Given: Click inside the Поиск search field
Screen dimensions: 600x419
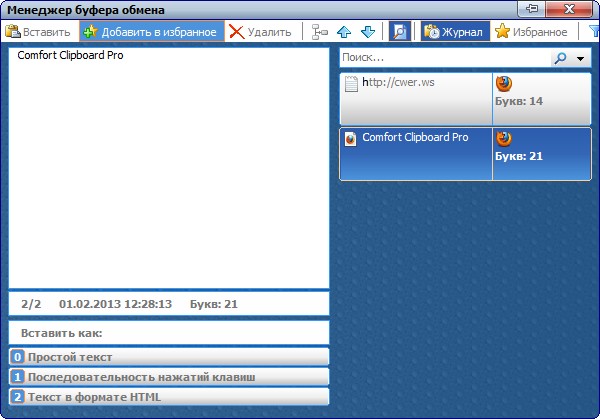Looking at the screenshot, I should tap(445, 58).
